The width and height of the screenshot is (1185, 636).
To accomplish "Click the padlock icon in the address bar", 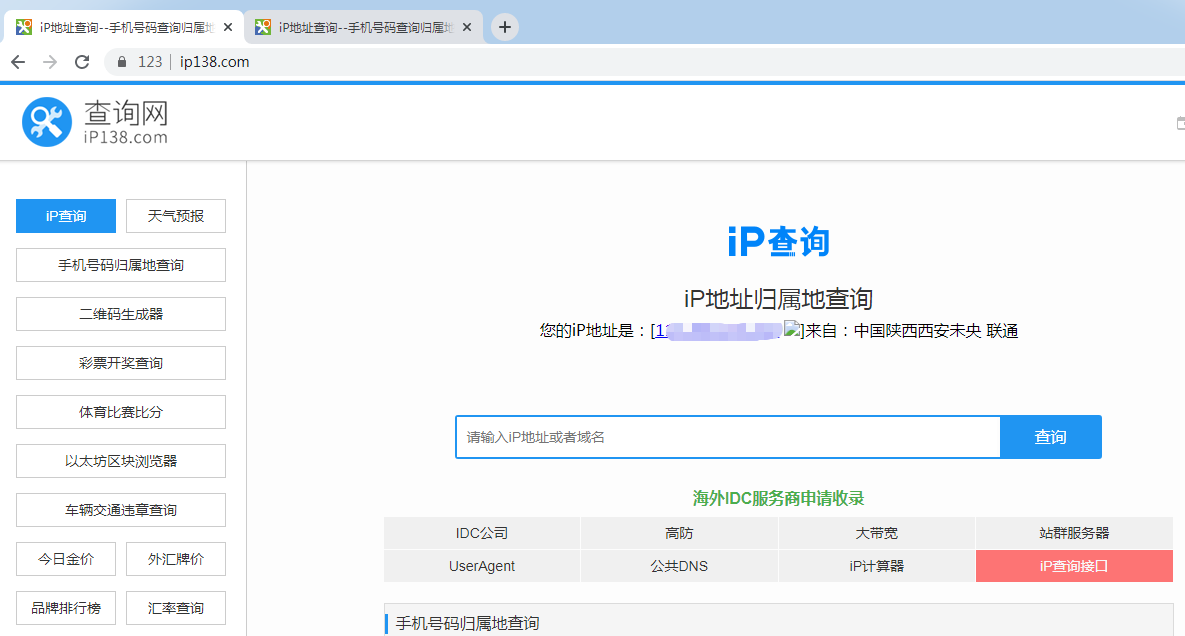I will (x=119, y=61).
